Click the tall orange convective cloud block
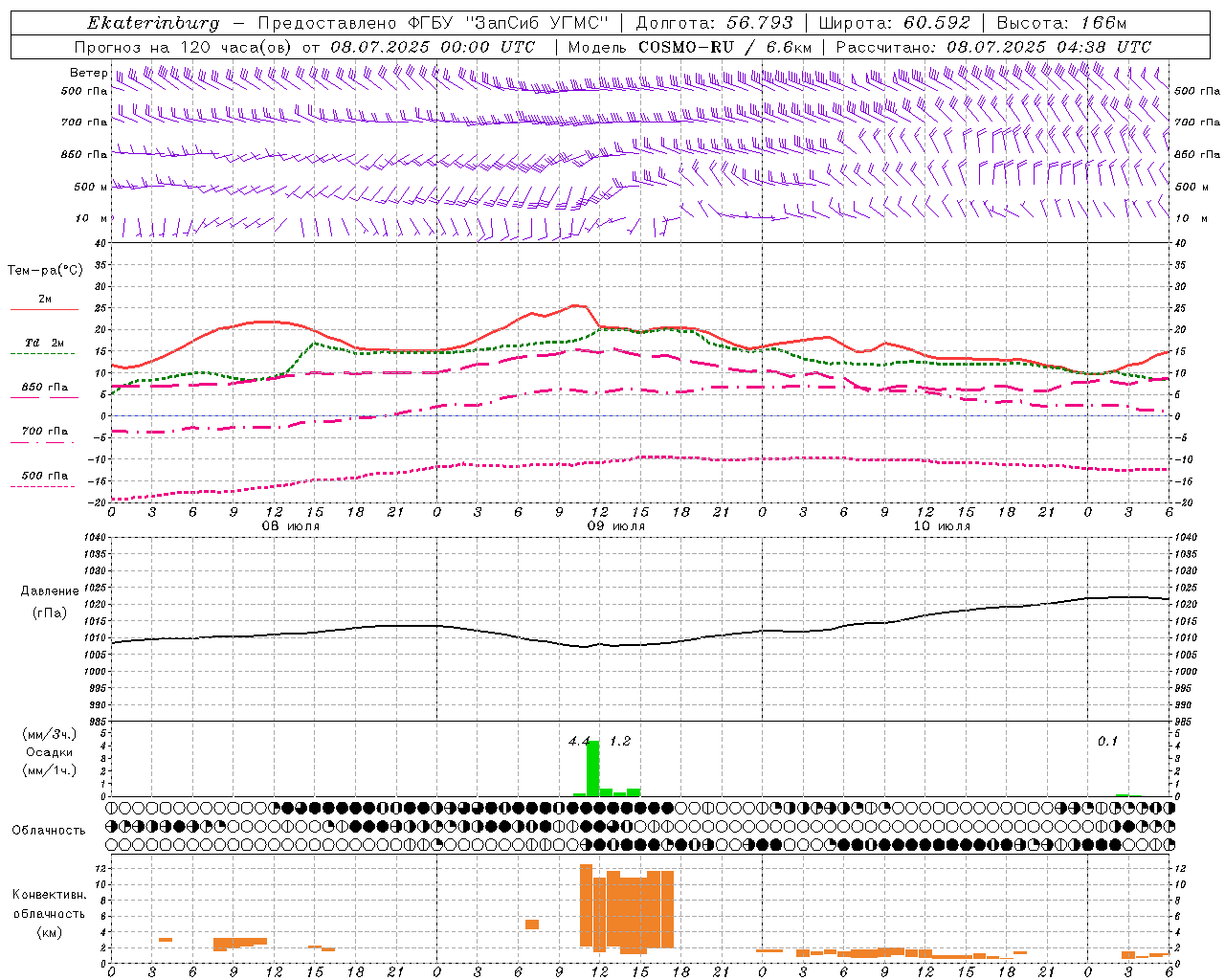 pyautogui.click(x=627, y=909)
